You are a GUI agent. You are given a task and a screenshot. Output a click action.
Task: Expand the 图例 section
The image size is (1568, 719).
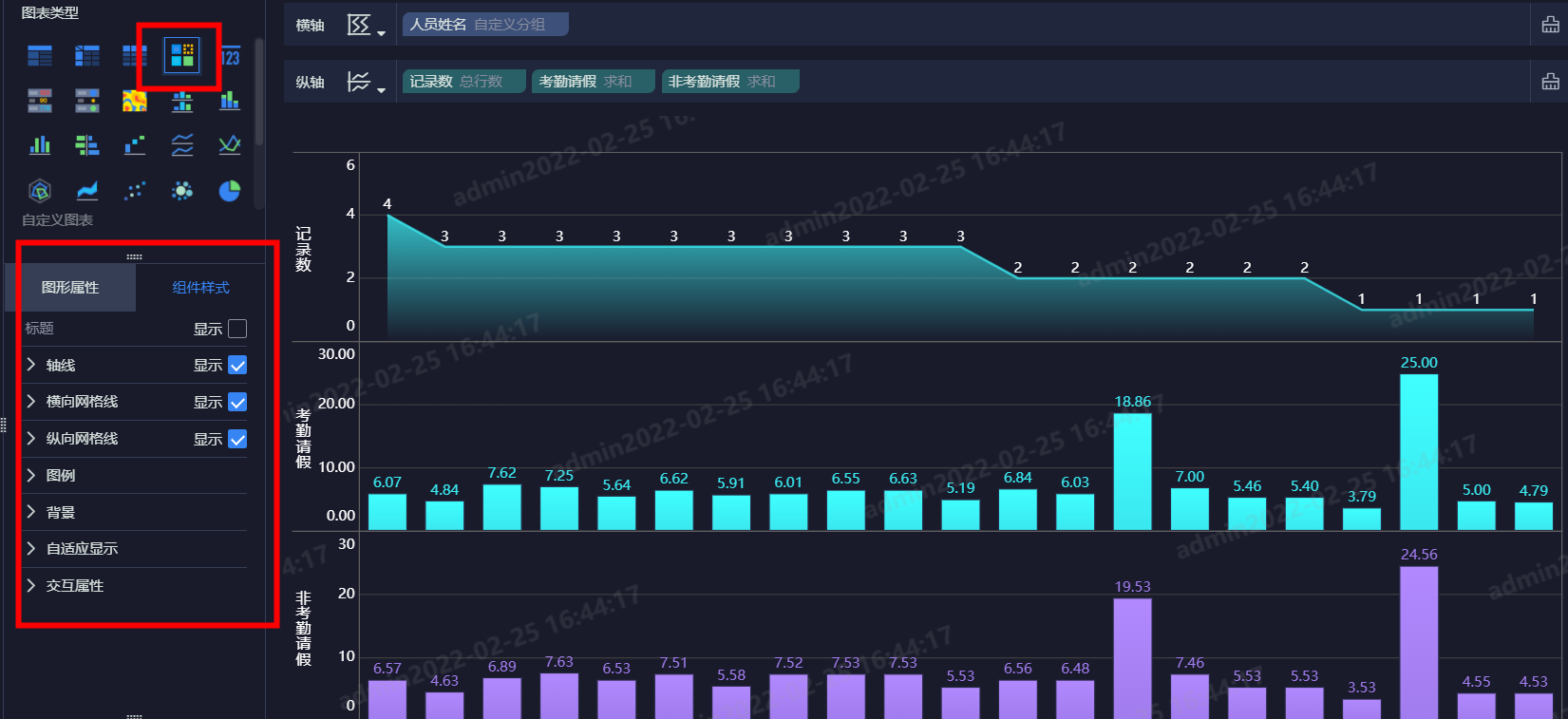click(31, 475)
